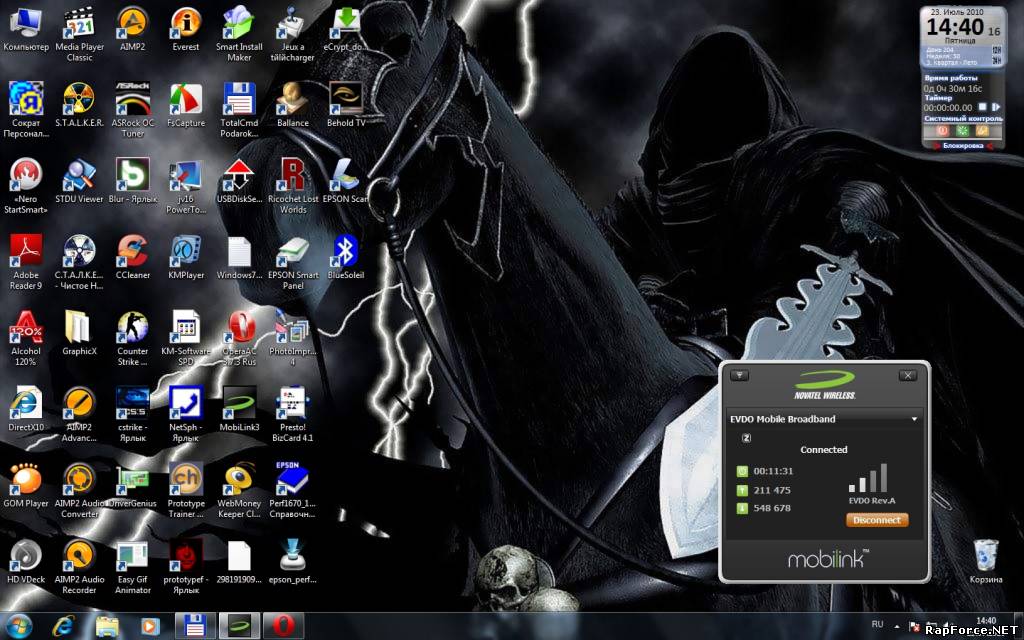Click the 548 678 download counter
Screen dimensions: 1024x640
coord(772,508)
